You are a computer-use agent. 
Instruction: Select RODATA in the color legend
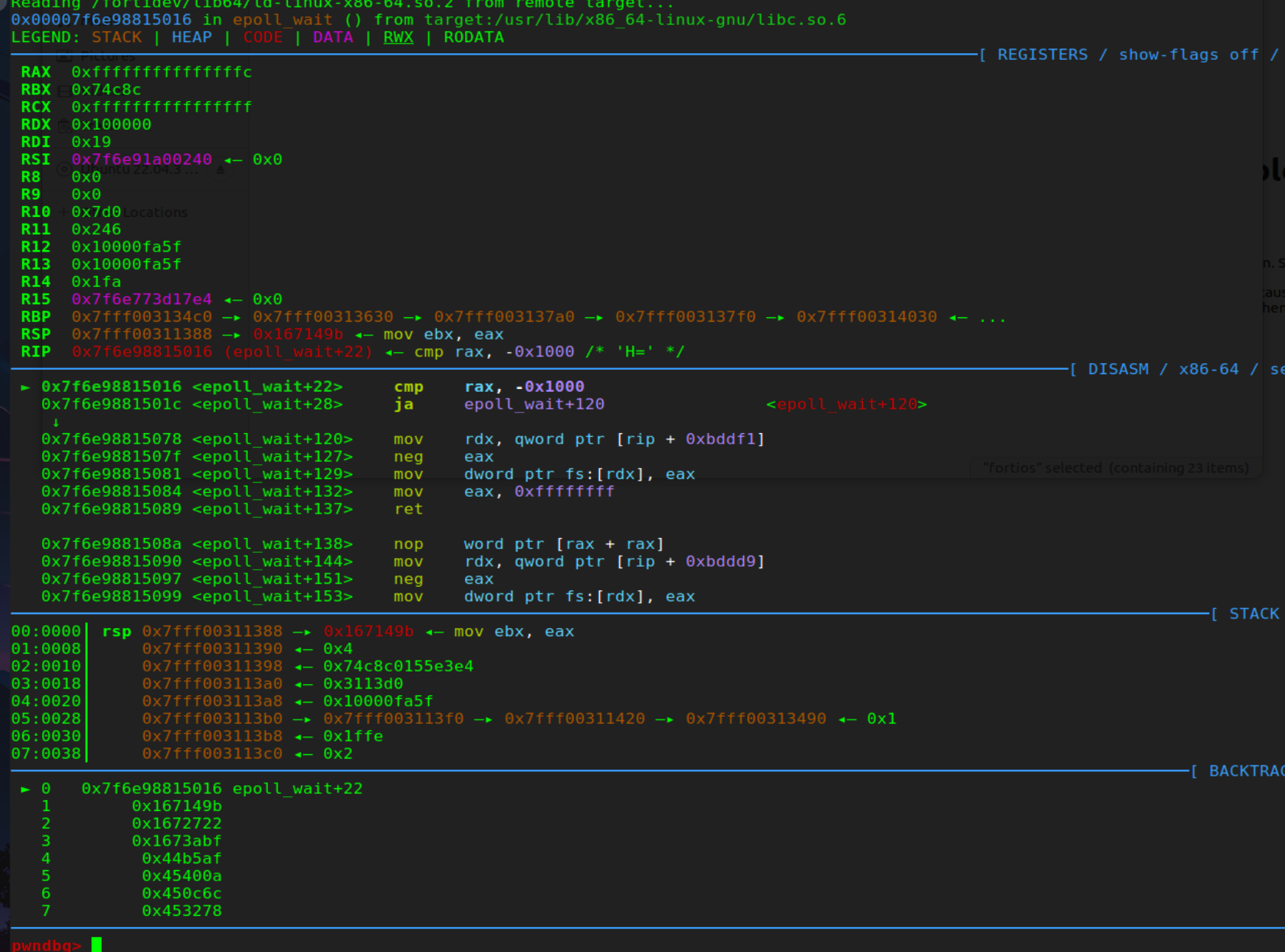click(x=473, y=38)
